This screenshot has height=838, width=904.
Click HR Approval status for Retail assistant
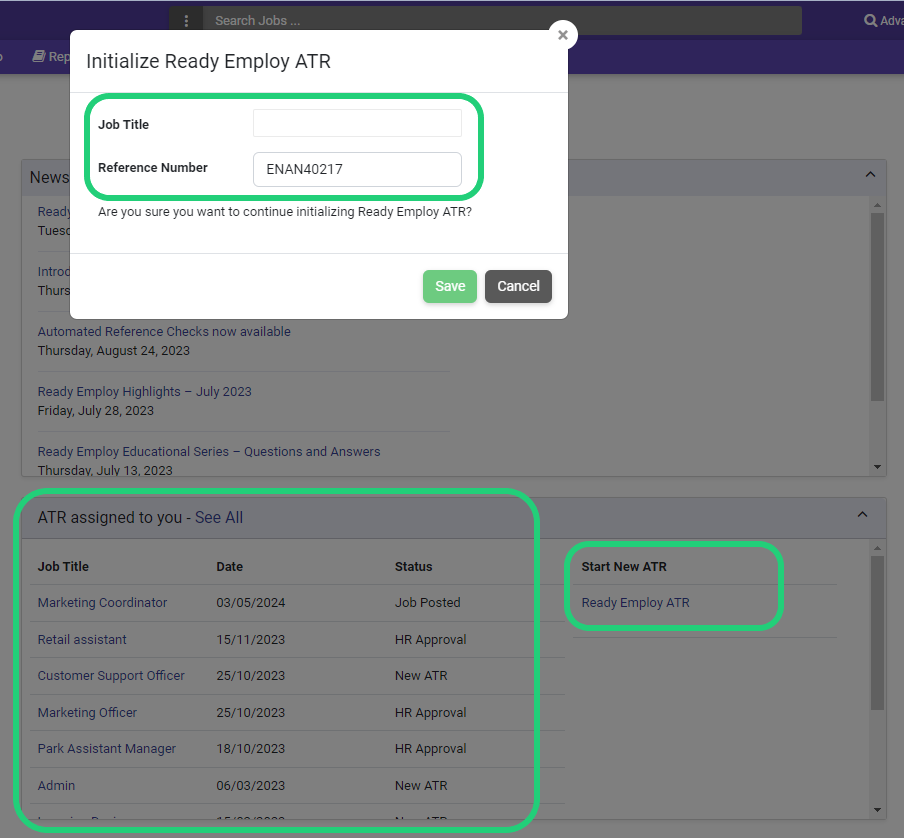point(431,639)
